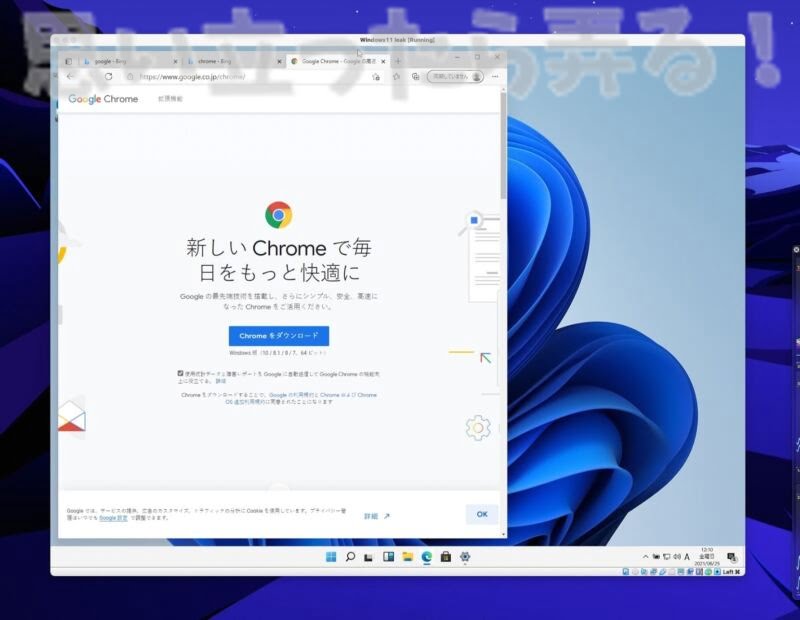This screenshot has width=800, height=620.
Task: Open the Collections icon in Edge toolbar
Action: point(415,77)
